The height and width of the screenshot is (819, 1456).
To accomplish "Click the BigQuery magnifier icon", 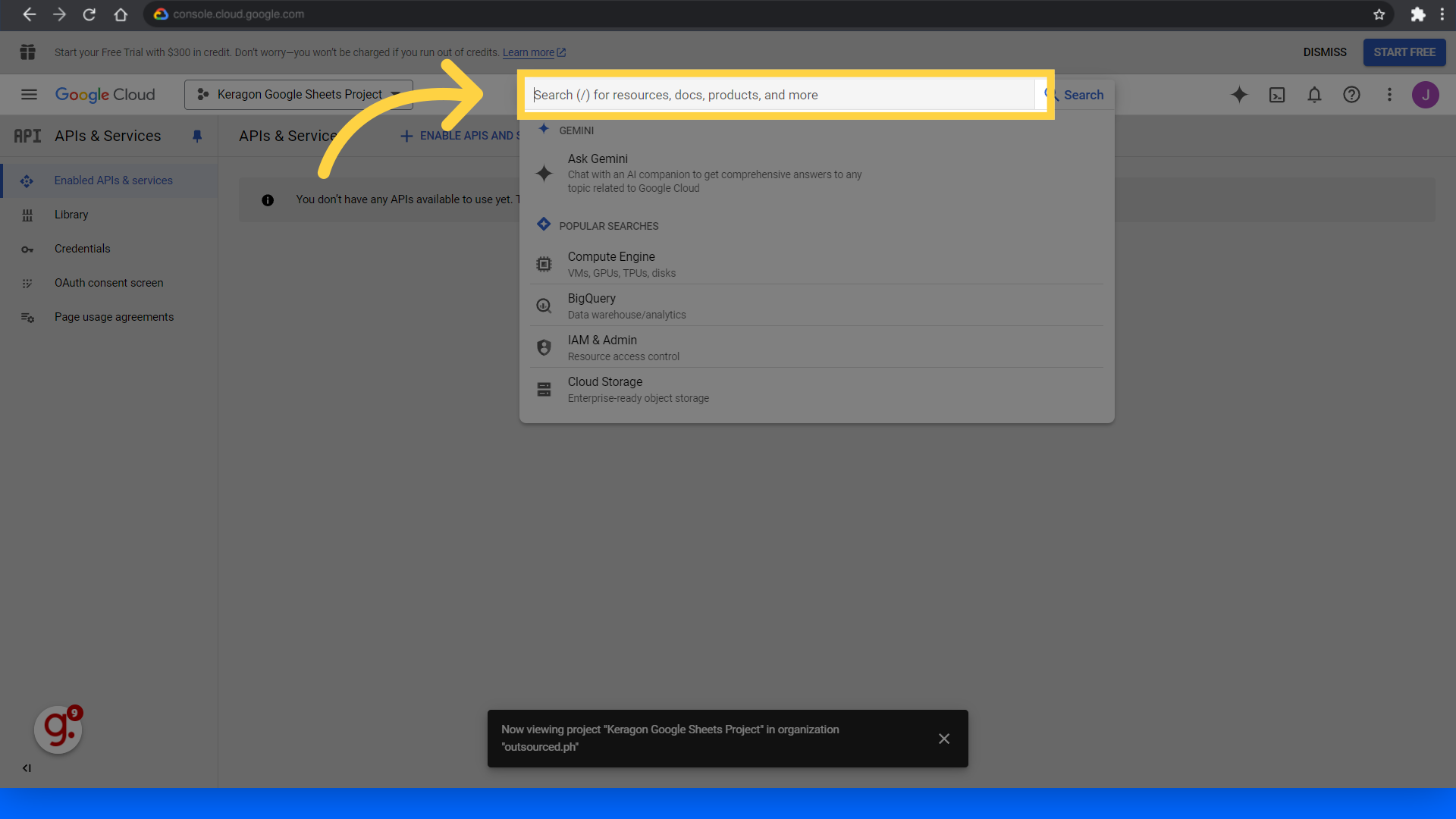I will 544,306.
